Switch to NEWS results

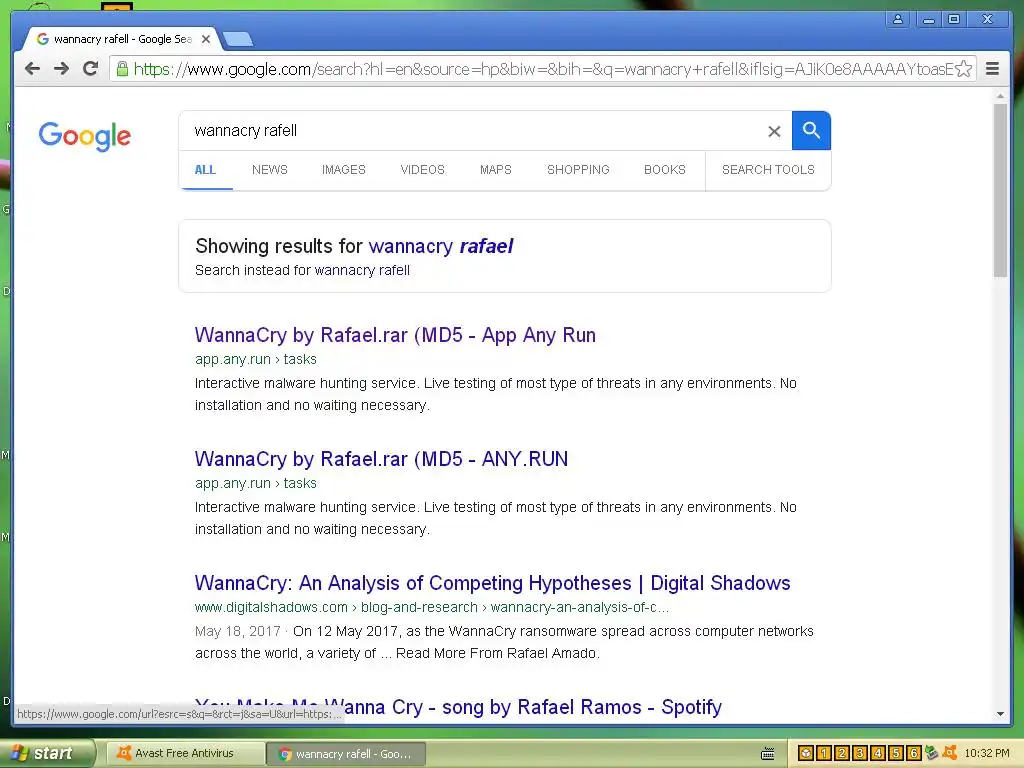pyautogui.click(x=270, y=170)
